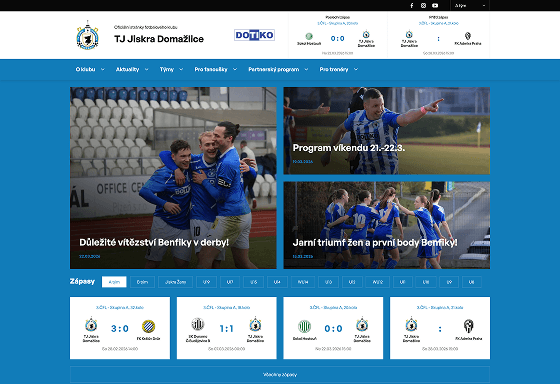The width and height of the screenshot is (560, 384).
Task: Select the WU12 matches tab
Action: point(378,282)
